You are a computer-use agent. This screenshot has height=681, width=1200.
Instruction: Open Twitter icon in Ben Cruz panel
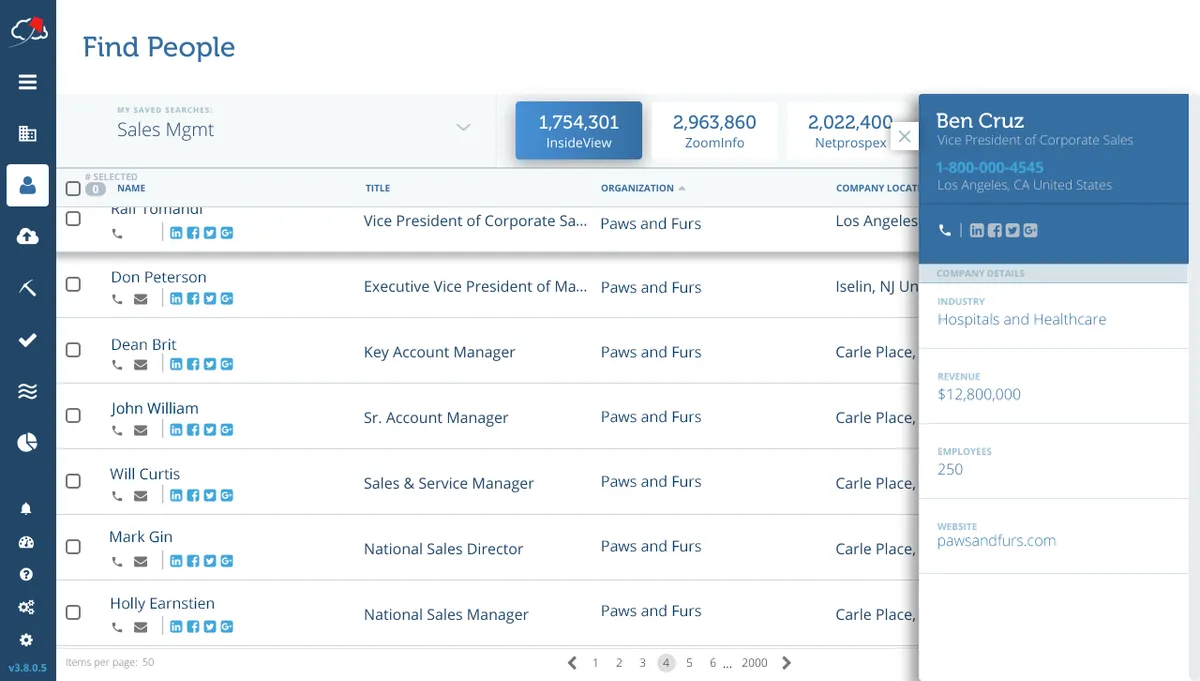[x=1012, y=230]
